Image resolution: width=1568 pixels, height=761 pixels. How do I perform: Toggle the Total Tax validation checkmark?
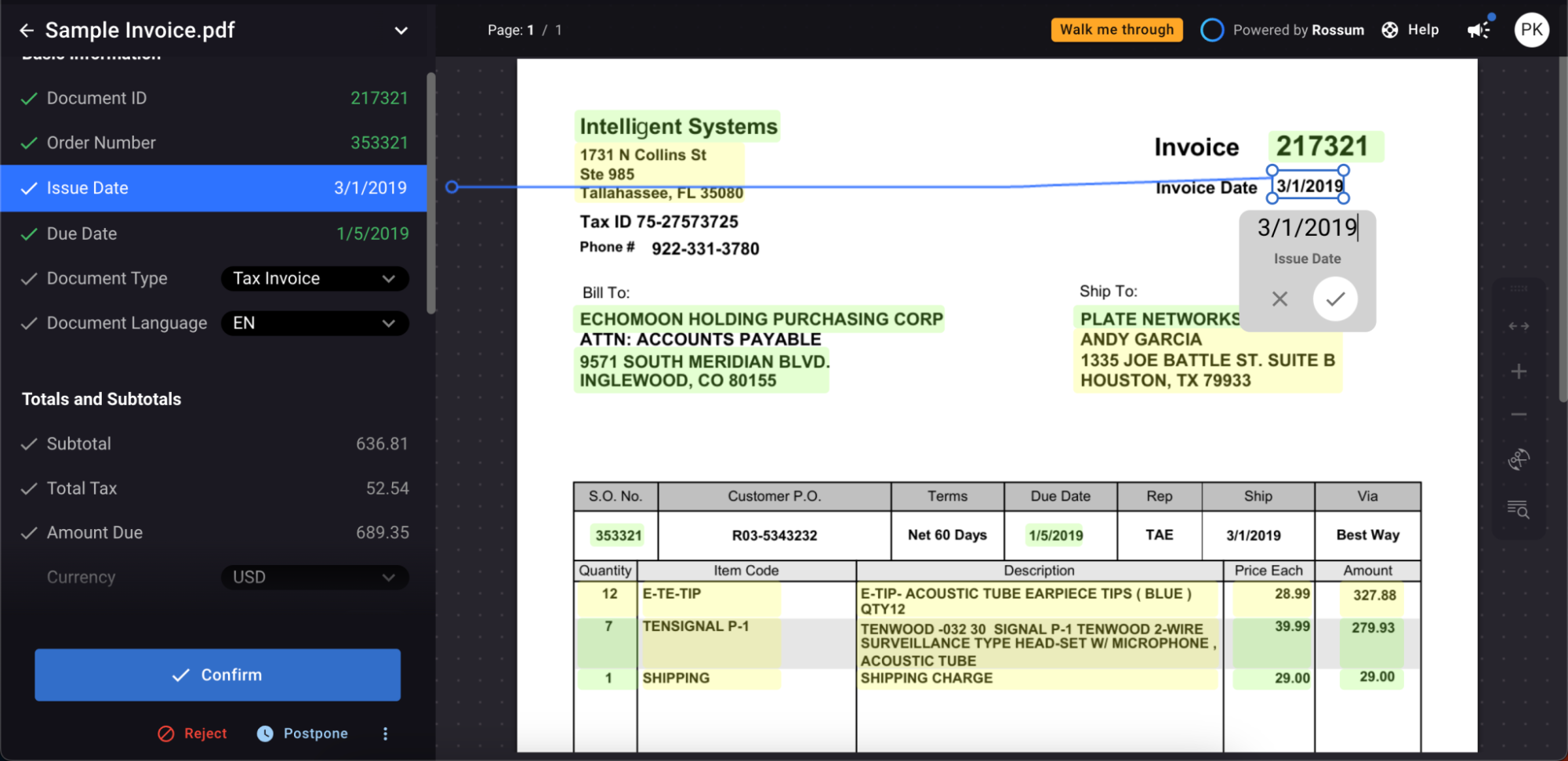pyautogui.click(x=29, y=489)
